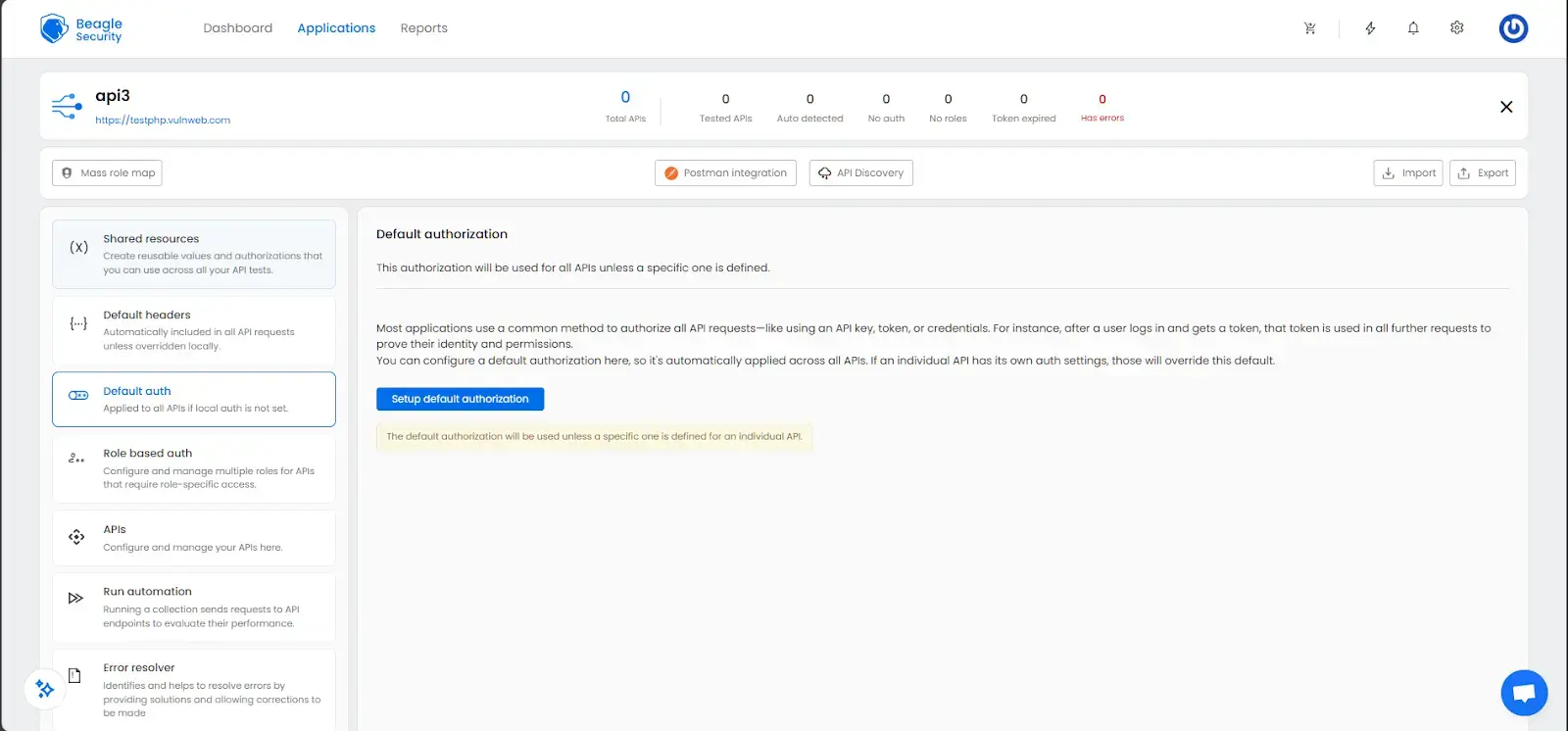Select the Default auth section
This screenshot has height=731, width=1568.
click(194, 399)
